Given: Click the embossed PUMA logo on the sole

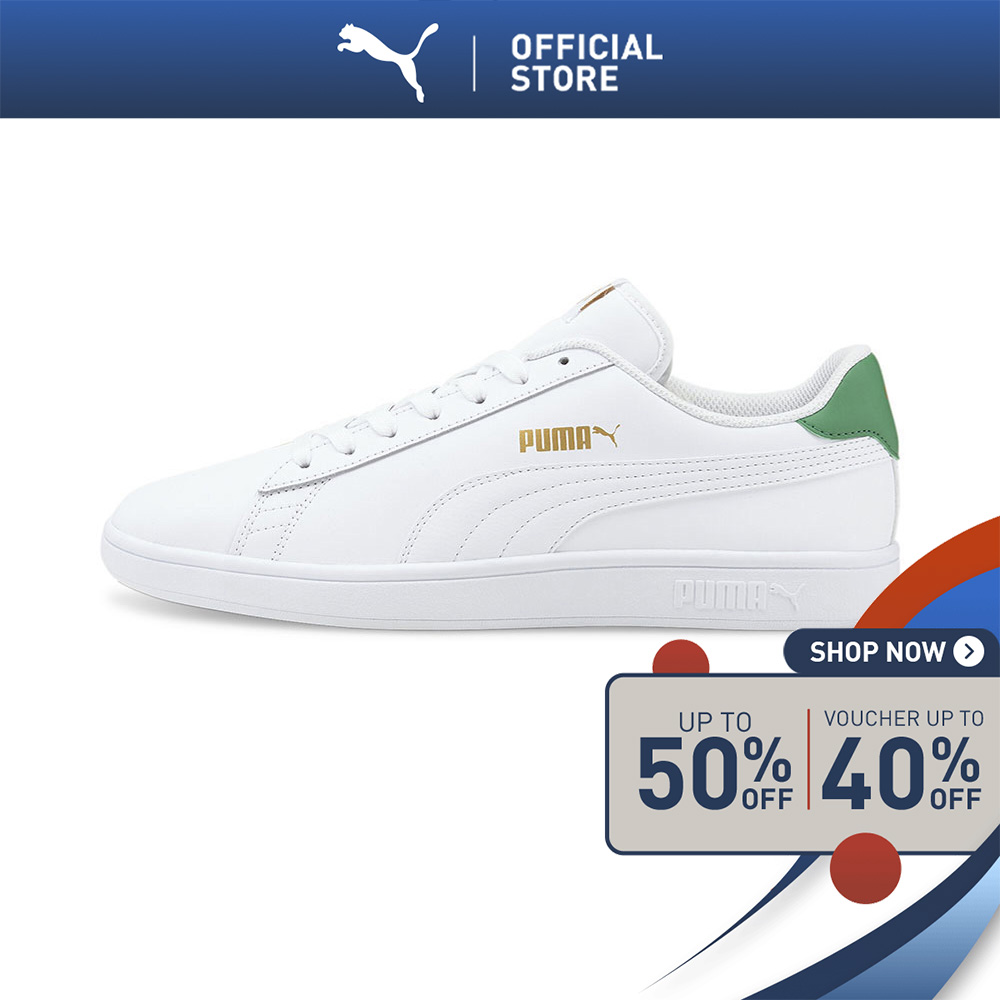Looking at the screenshot, I should [x=739, y=594].
